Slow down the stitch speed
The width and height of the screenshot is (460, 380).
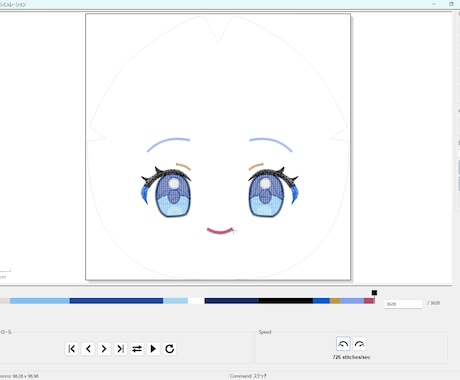click(343, 344)
